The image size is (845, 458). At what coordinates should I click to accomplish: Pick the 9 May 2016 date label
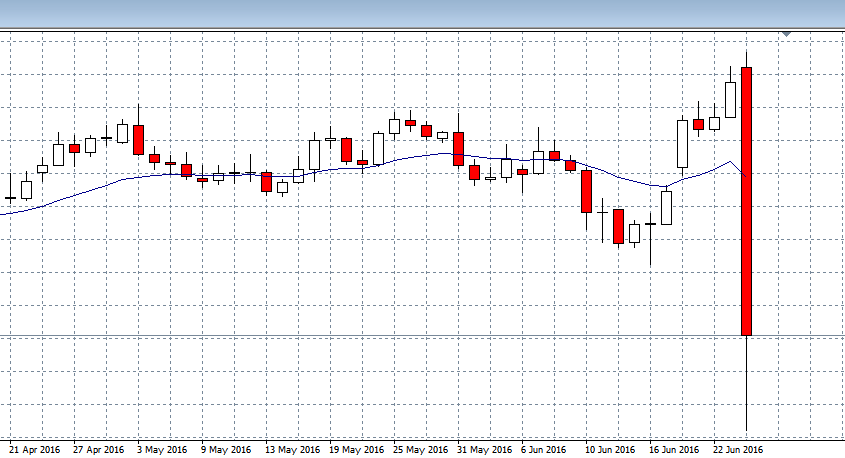point(225,450)
